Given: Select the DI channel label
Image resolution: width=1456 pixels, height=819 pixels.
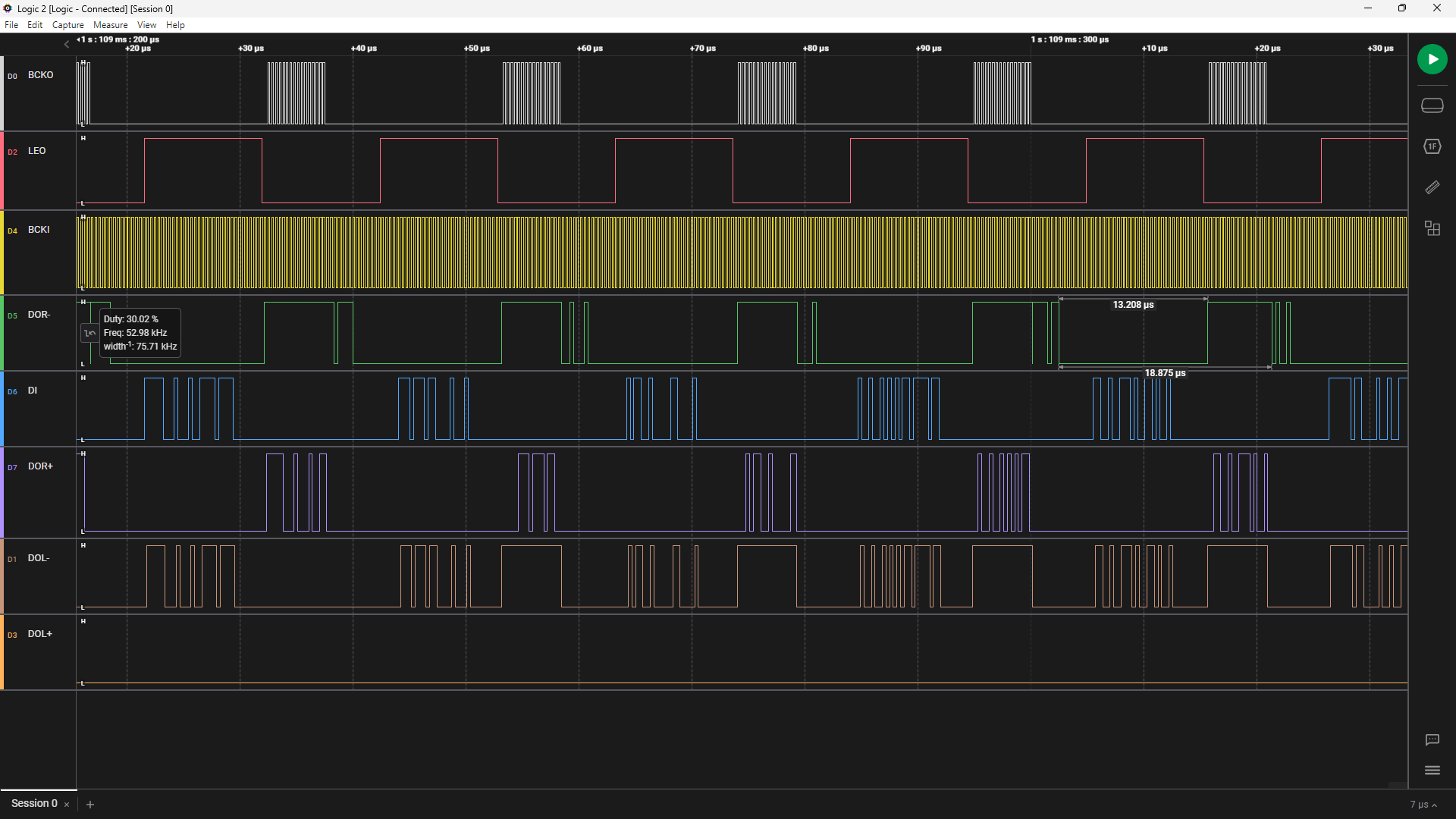Looking at the screenshot, I should (33, 391).
